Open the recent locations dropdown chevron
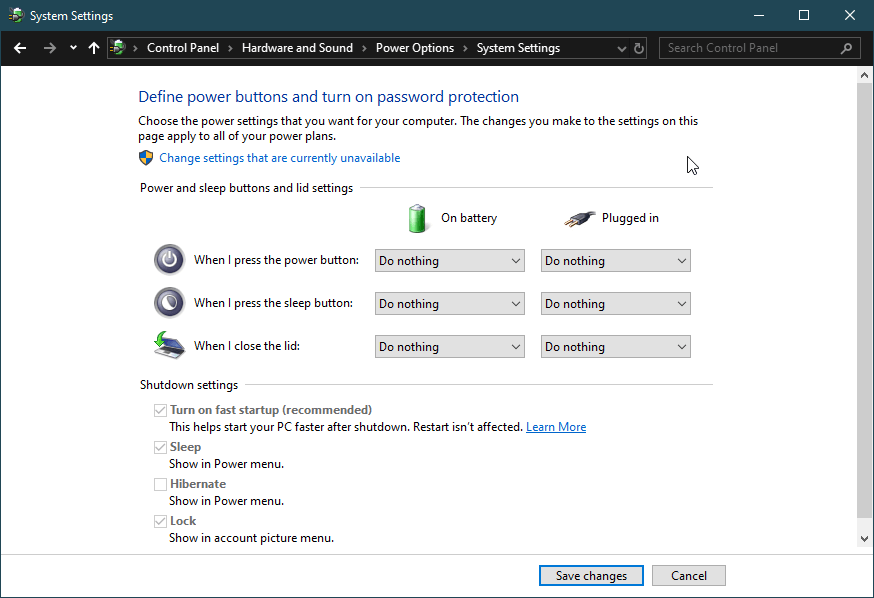Viewport: 874px width, 598px height. point(73,48)
